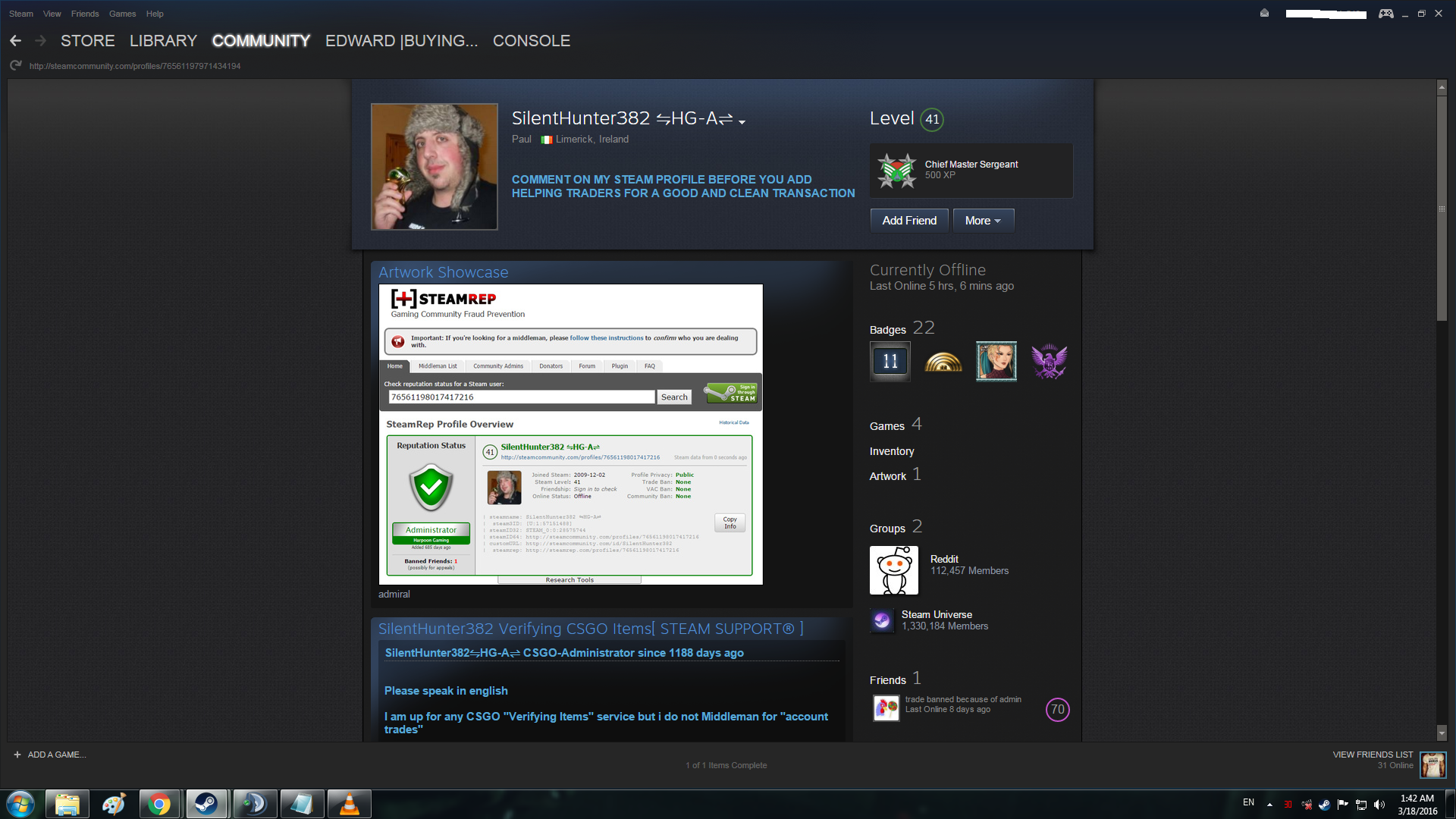Viewport: 1456px width, 819px height.
Task: Click the Chrome taskbar icon
Action: (x=159, y=804)
